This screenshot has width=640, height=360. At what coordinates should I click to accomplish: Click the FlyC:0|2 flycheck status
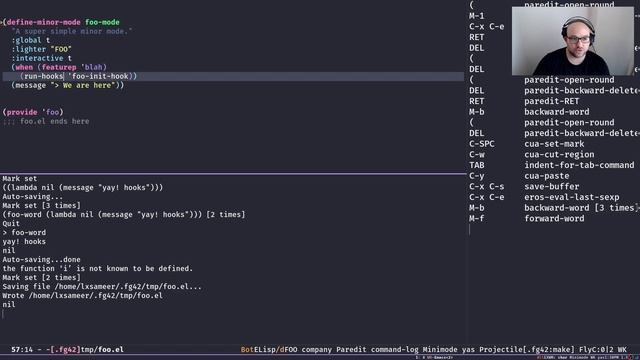[596, 350]
